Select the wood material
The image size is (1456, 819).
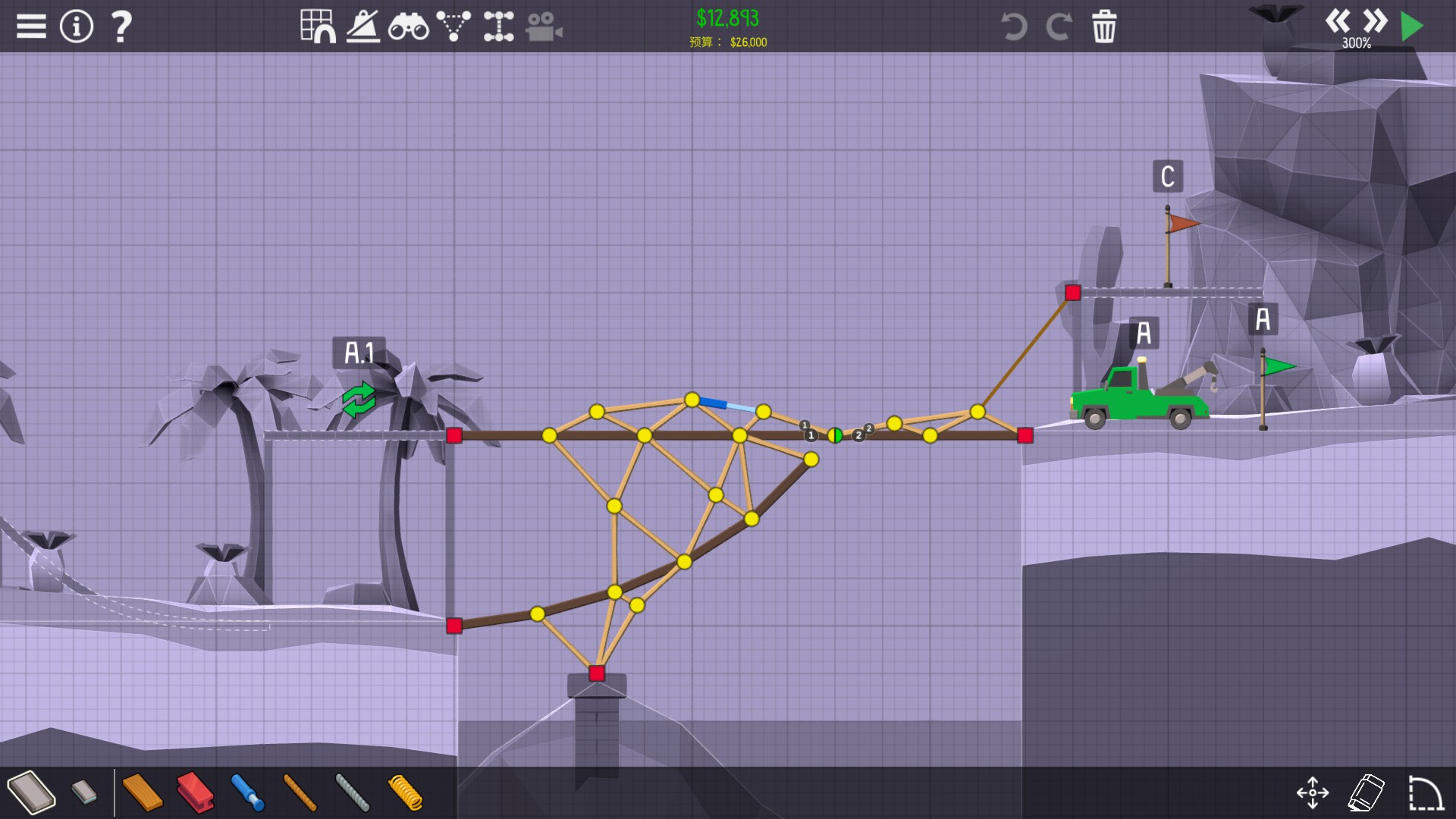coord(142,792)
